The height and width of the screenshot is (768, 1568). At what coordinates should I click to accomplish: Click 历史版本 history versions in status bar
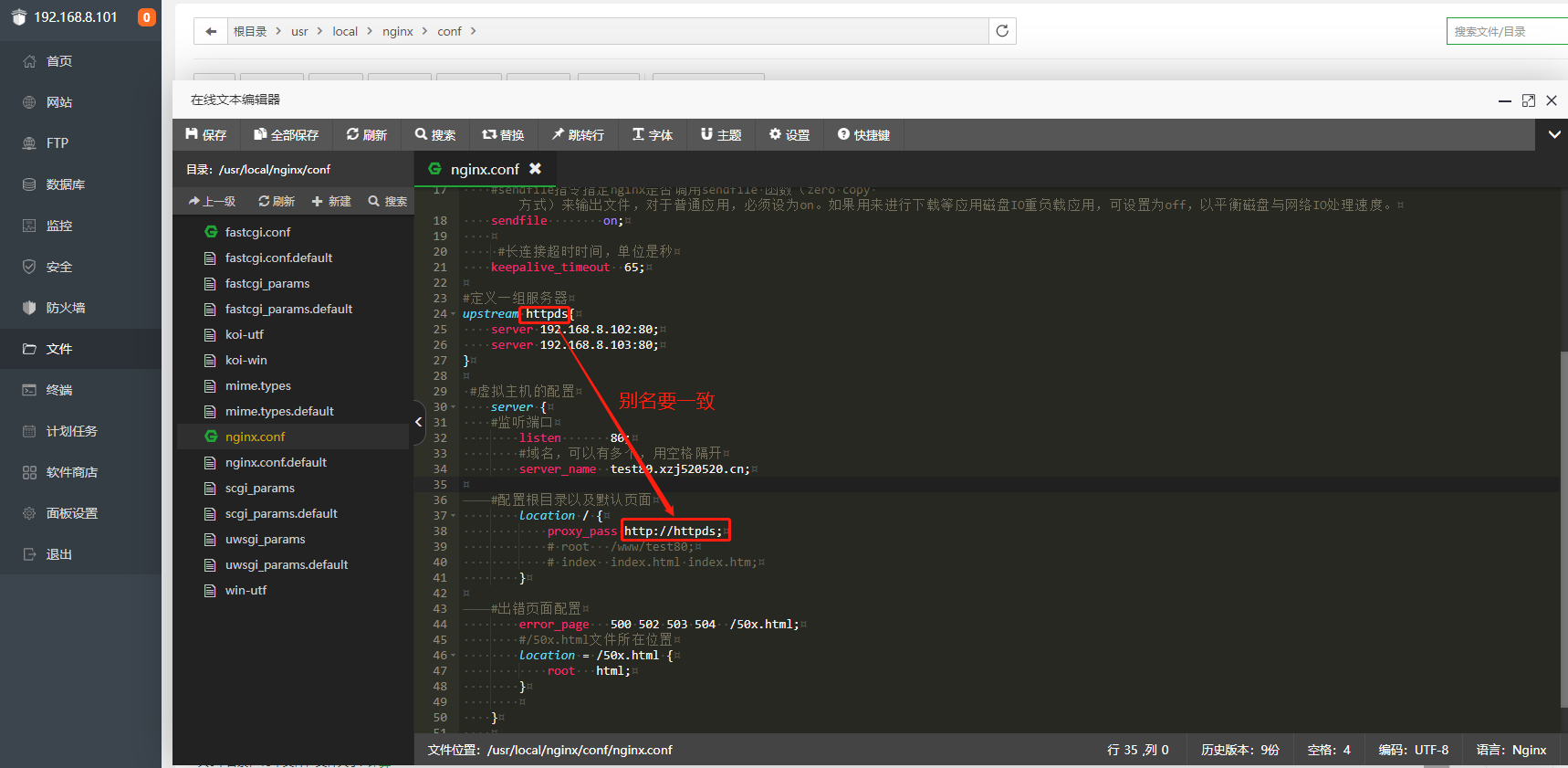pos(1240,750)
